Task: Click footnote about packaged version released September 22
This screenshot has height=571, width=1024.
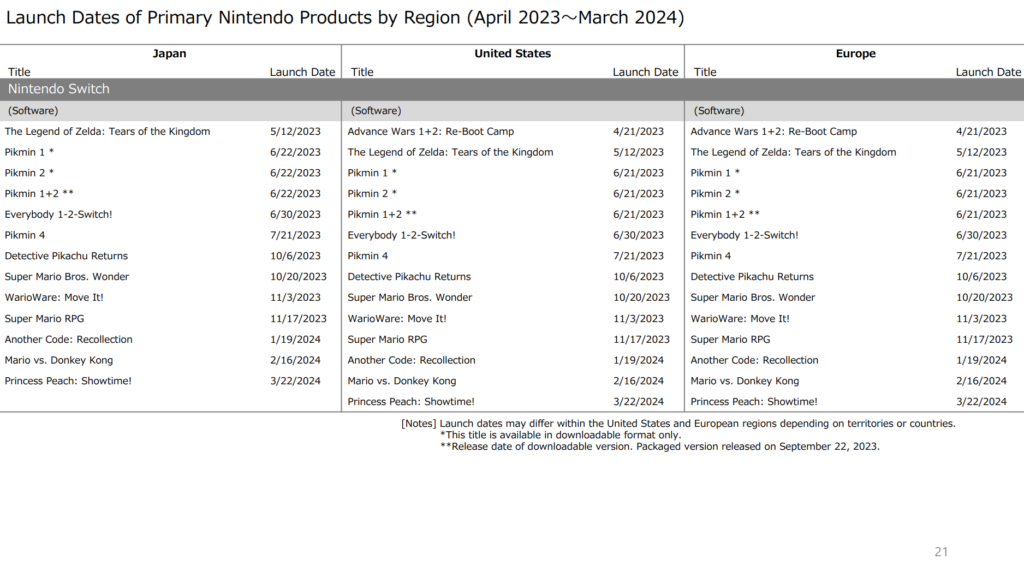Action: (x=659, y=447)
